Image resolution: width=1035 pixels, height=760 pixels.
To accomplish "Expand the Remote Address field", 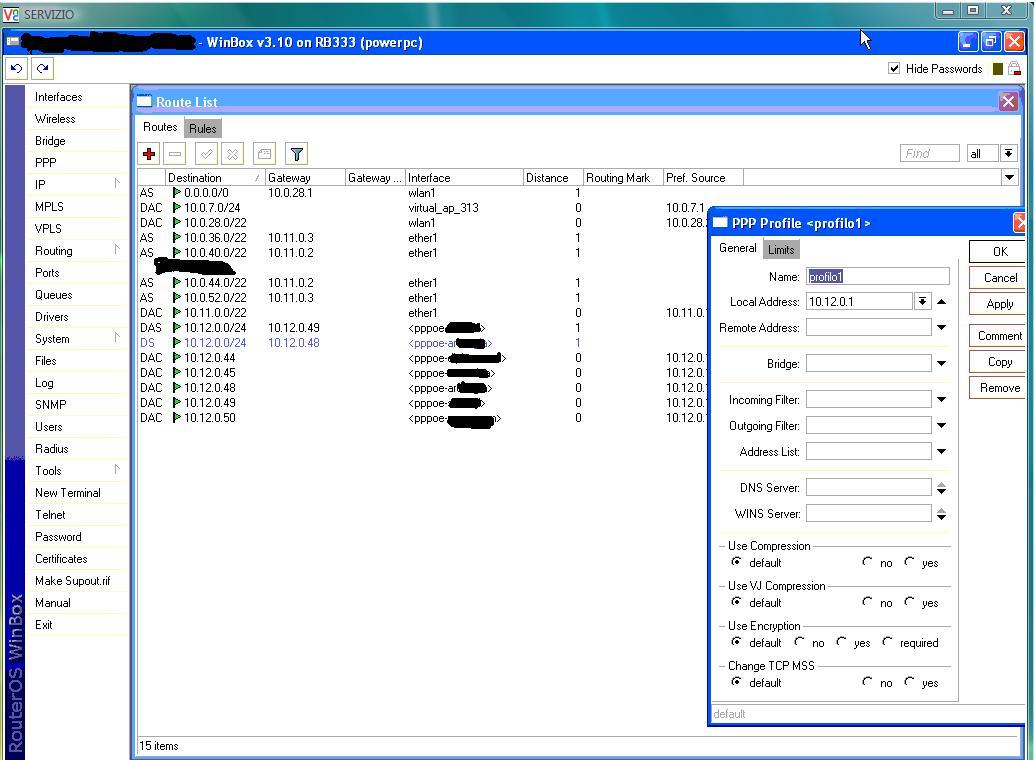I will click(942, 328).
